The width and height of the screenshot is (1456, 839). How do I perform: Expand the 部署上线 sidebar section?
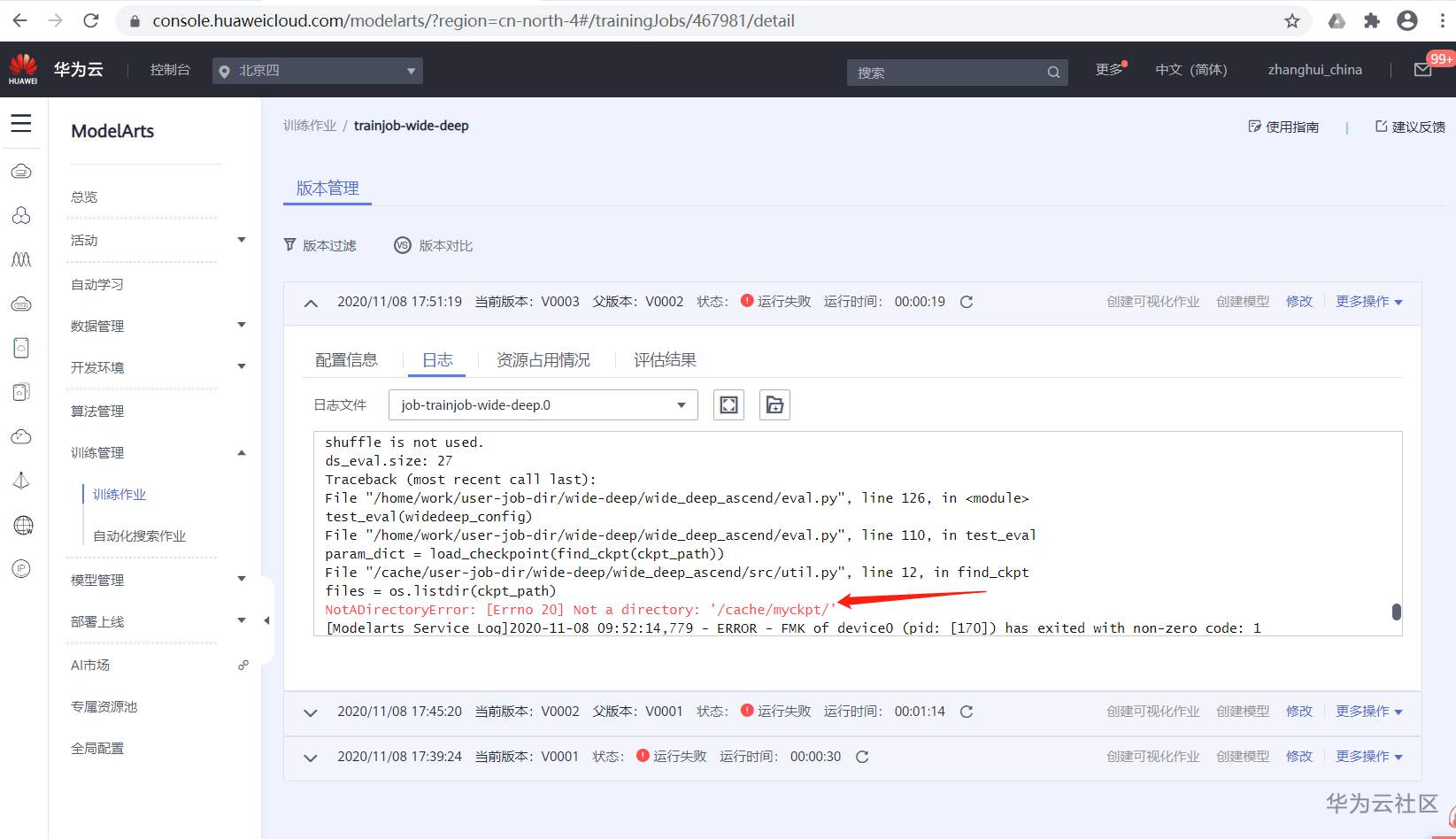pos(242,620)
